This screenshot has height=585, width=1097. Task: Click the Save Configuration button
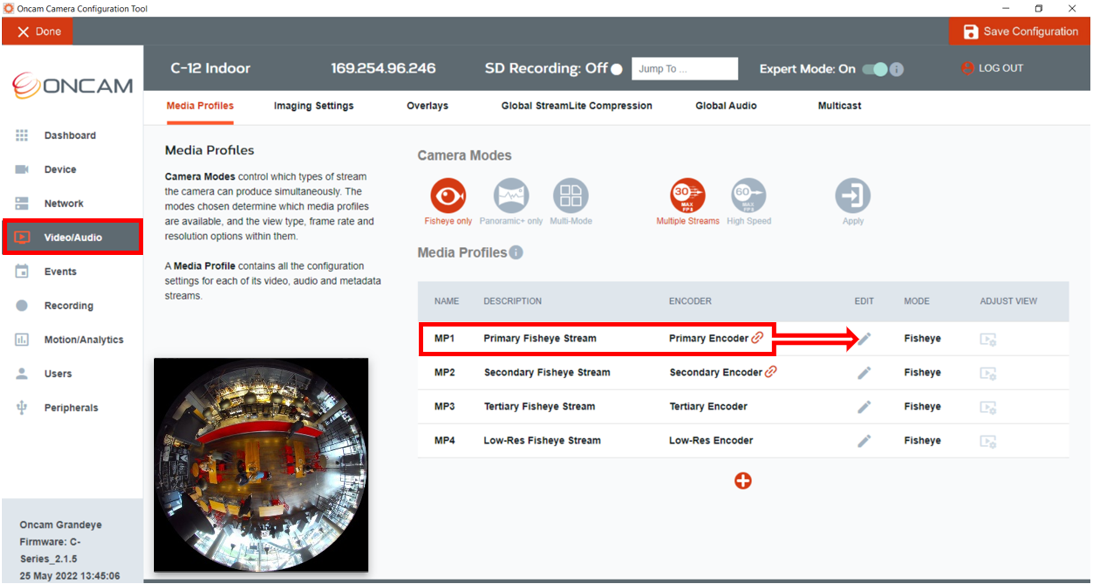point(1020,31)
